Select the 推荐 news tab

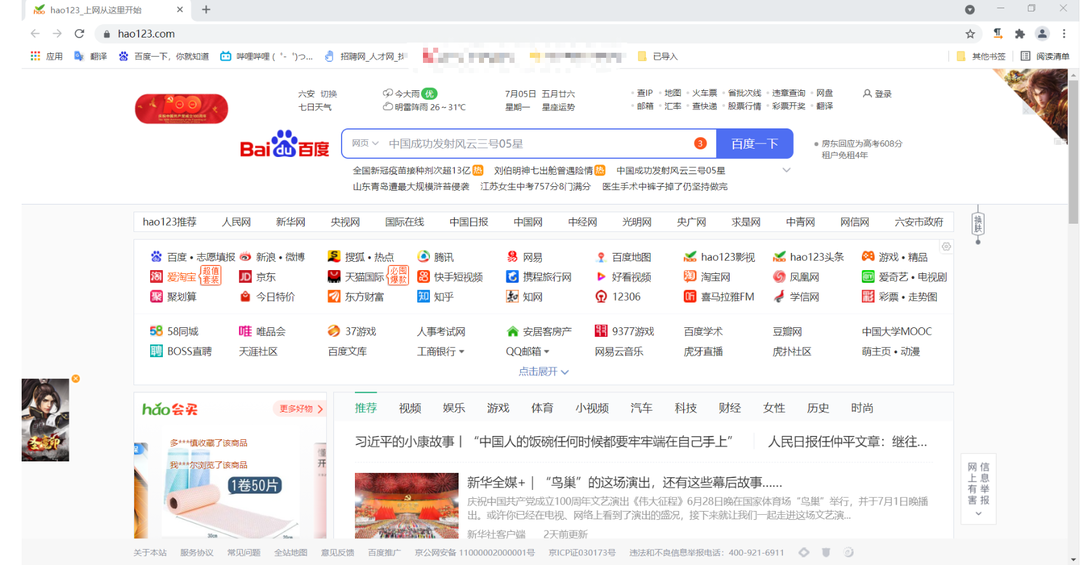(x=366, y=408)
